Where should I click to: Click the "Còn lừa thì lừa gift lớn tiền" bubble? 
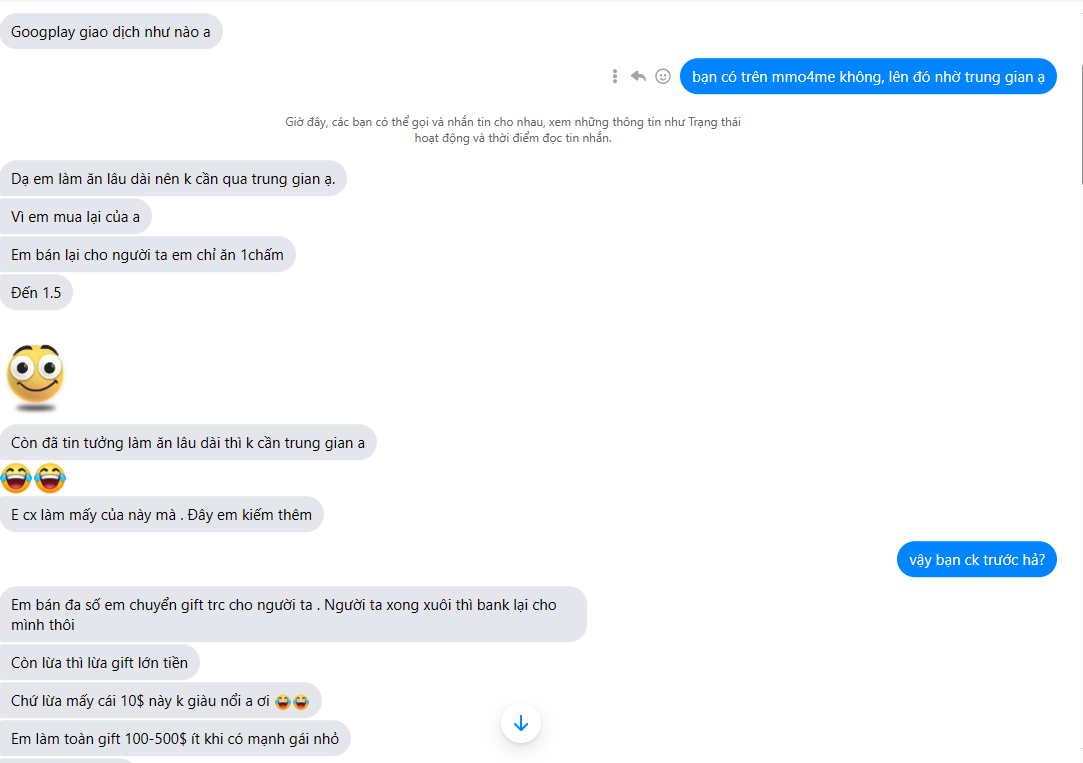99,663
